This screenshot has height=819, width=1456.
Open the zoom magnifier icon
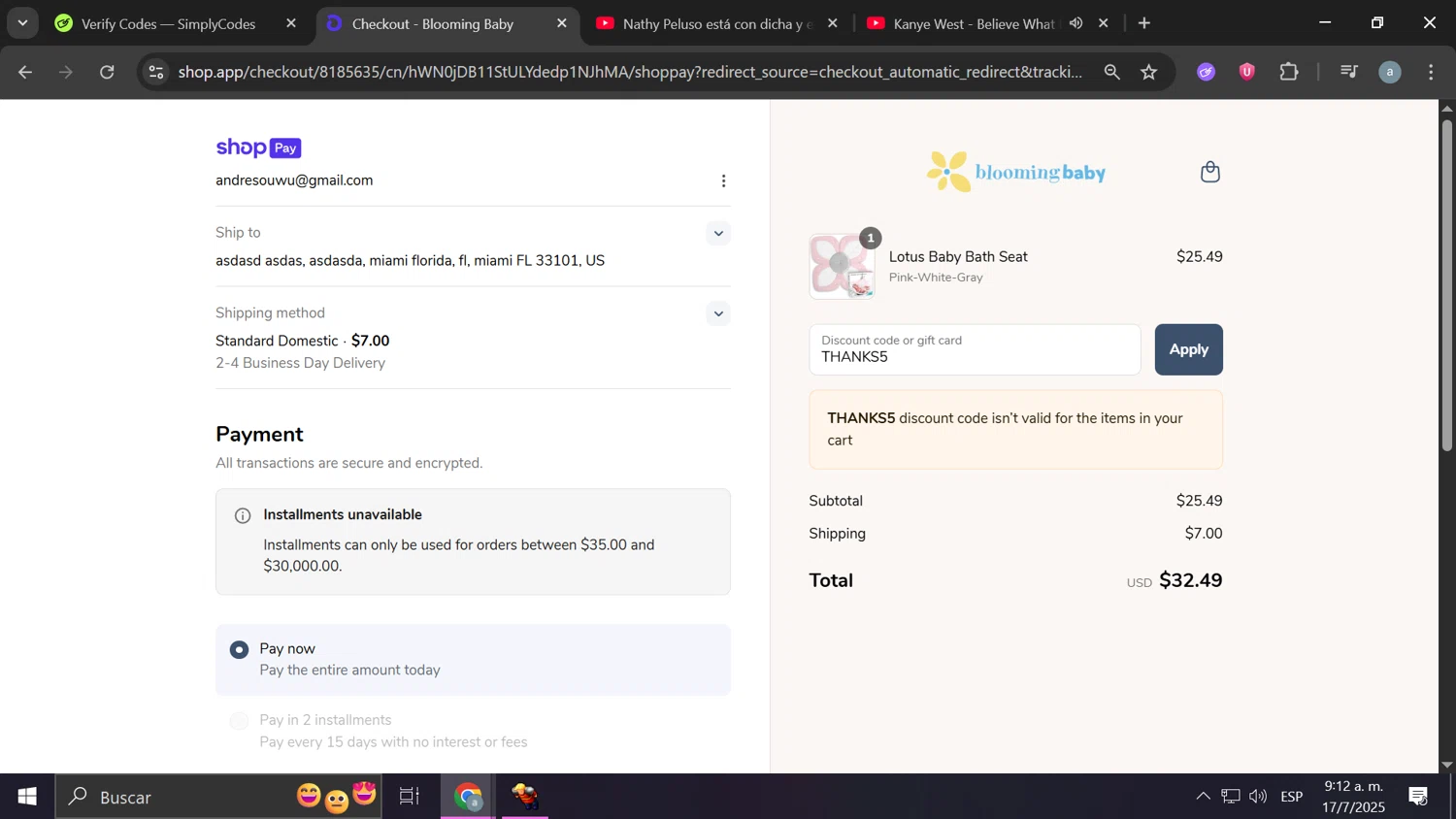tap(1112, 72)
